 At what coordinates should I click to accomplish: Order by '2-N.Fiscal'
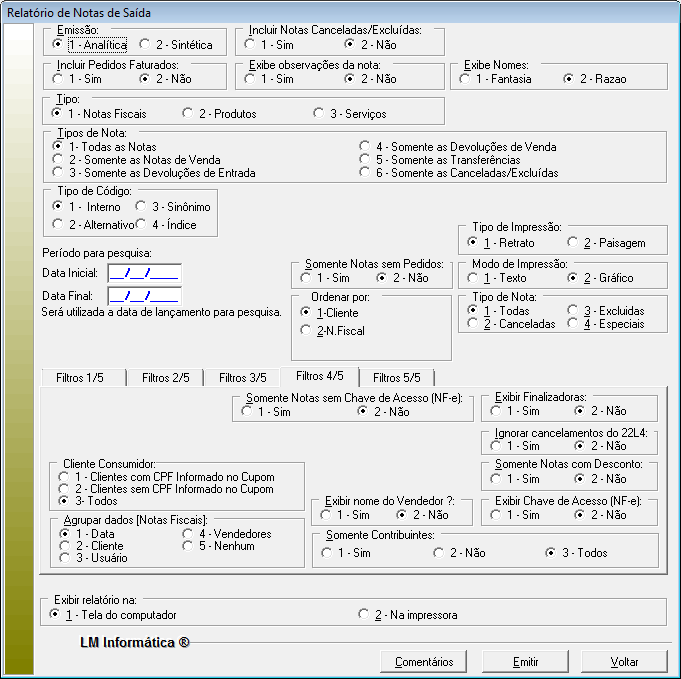point(306,330)
